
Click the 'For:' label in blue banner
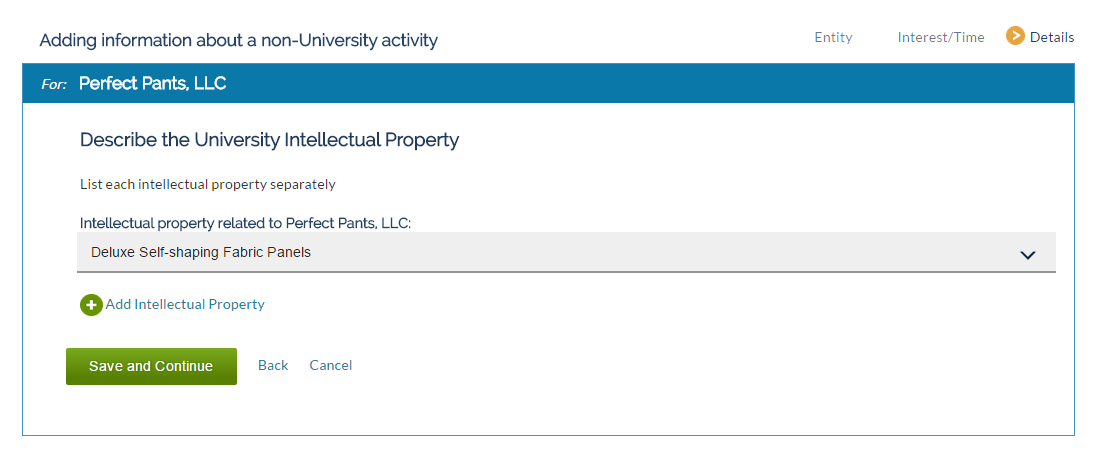[x=54, y=84]
